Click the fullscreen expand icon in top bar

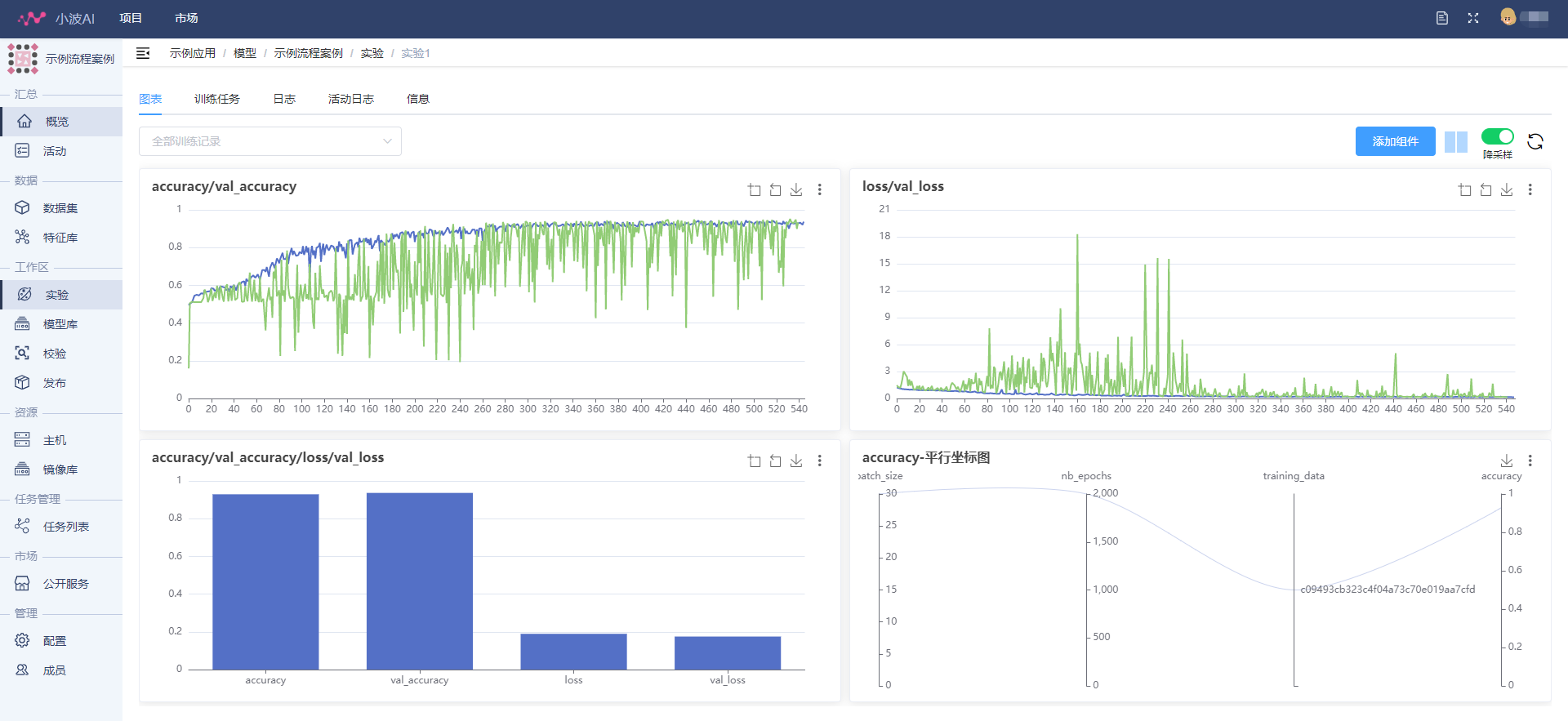(x=1473, y=18)
